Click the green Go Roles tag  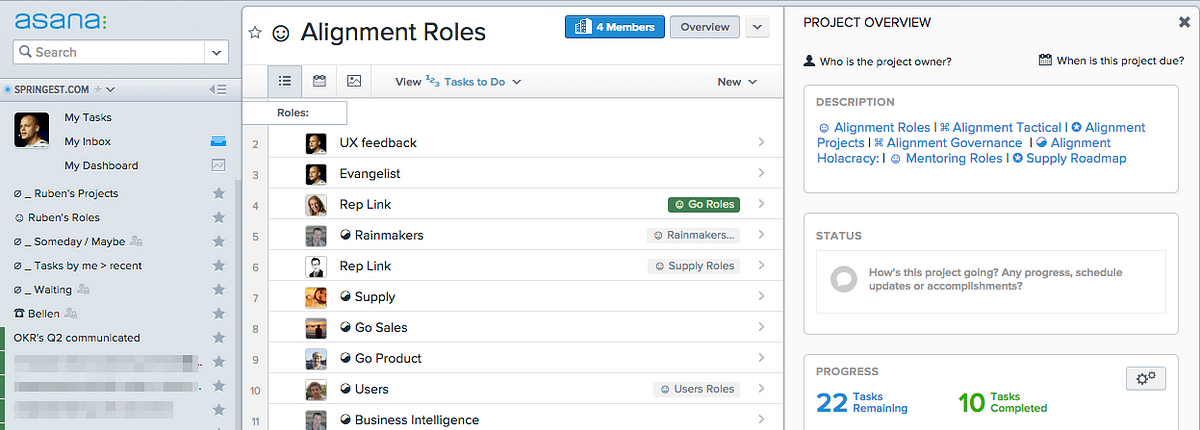tap(704, 205)
